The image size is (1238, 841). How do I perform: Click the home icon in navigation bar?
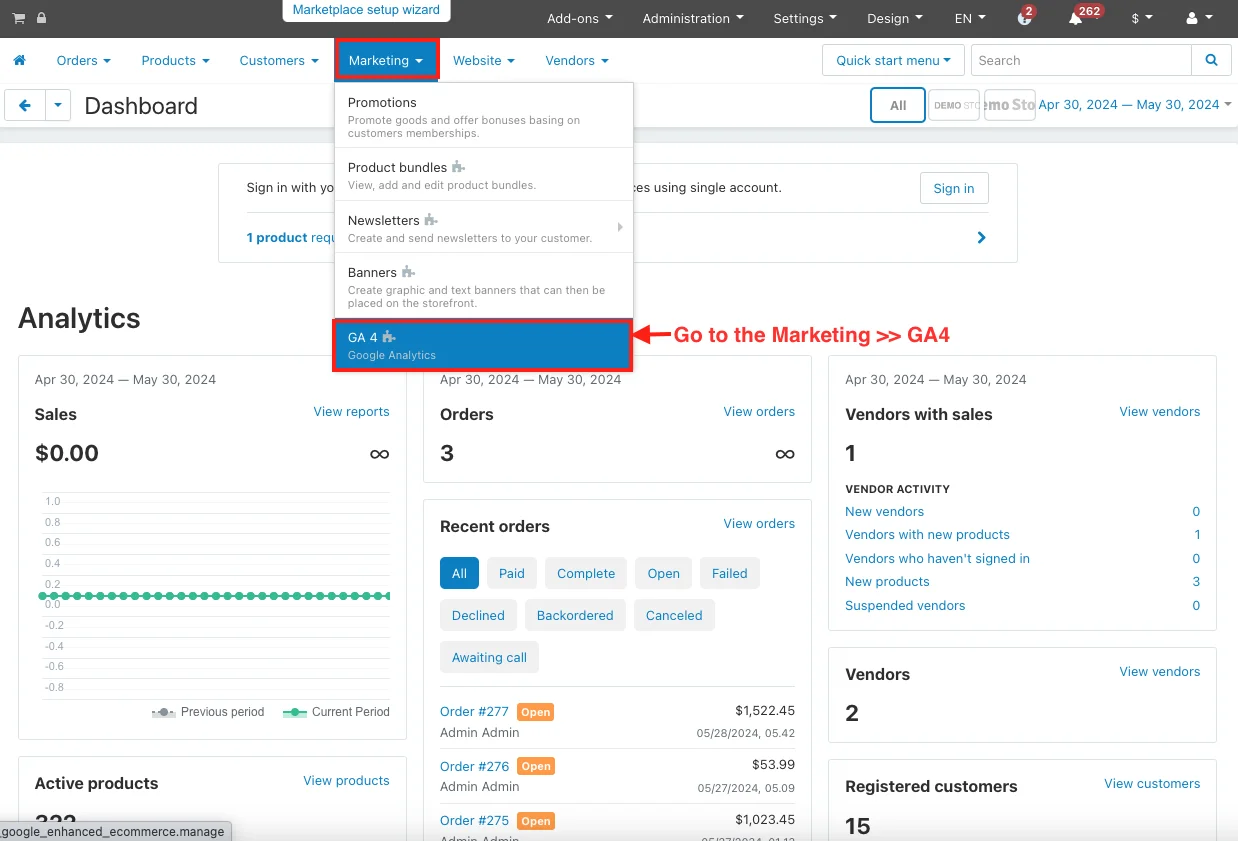[x=19, y=61]
